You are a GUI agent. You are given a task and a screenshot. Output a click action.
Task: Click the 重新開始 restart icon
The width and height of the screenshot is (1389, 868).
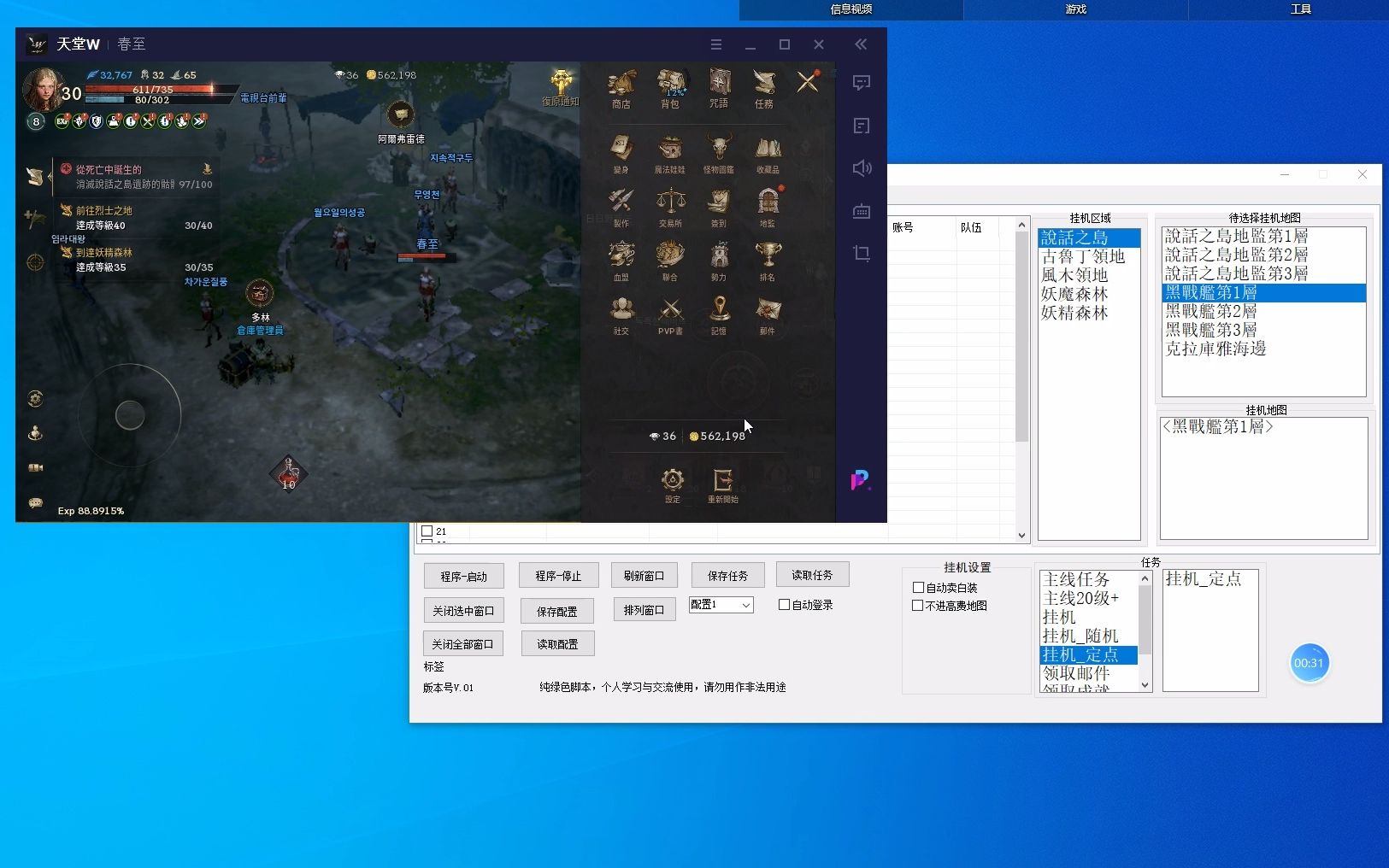723,484
